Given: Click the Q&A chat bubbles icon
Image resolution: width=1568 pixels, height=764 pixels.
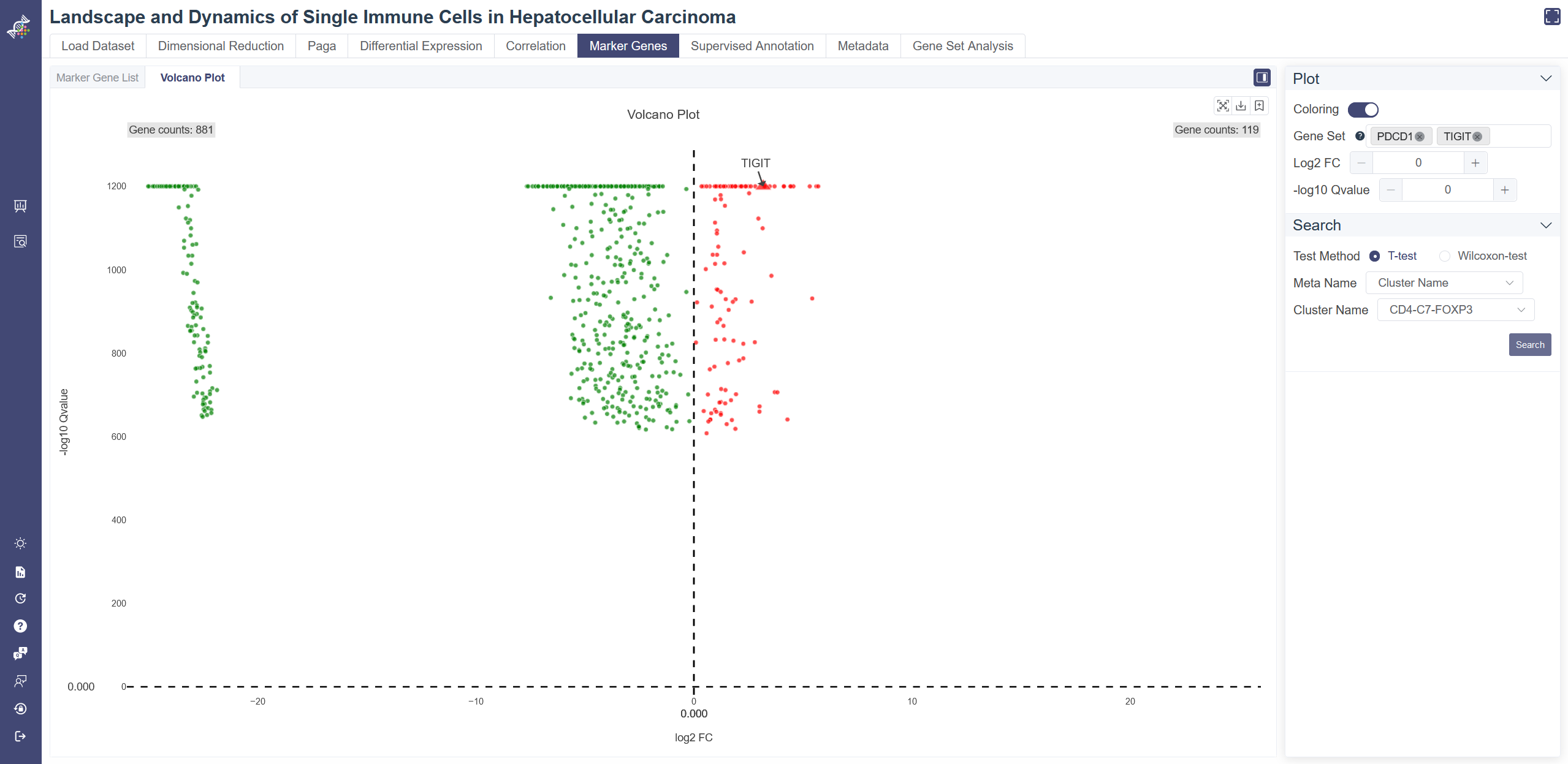Looking at the screenshot, I should point(20,653).
